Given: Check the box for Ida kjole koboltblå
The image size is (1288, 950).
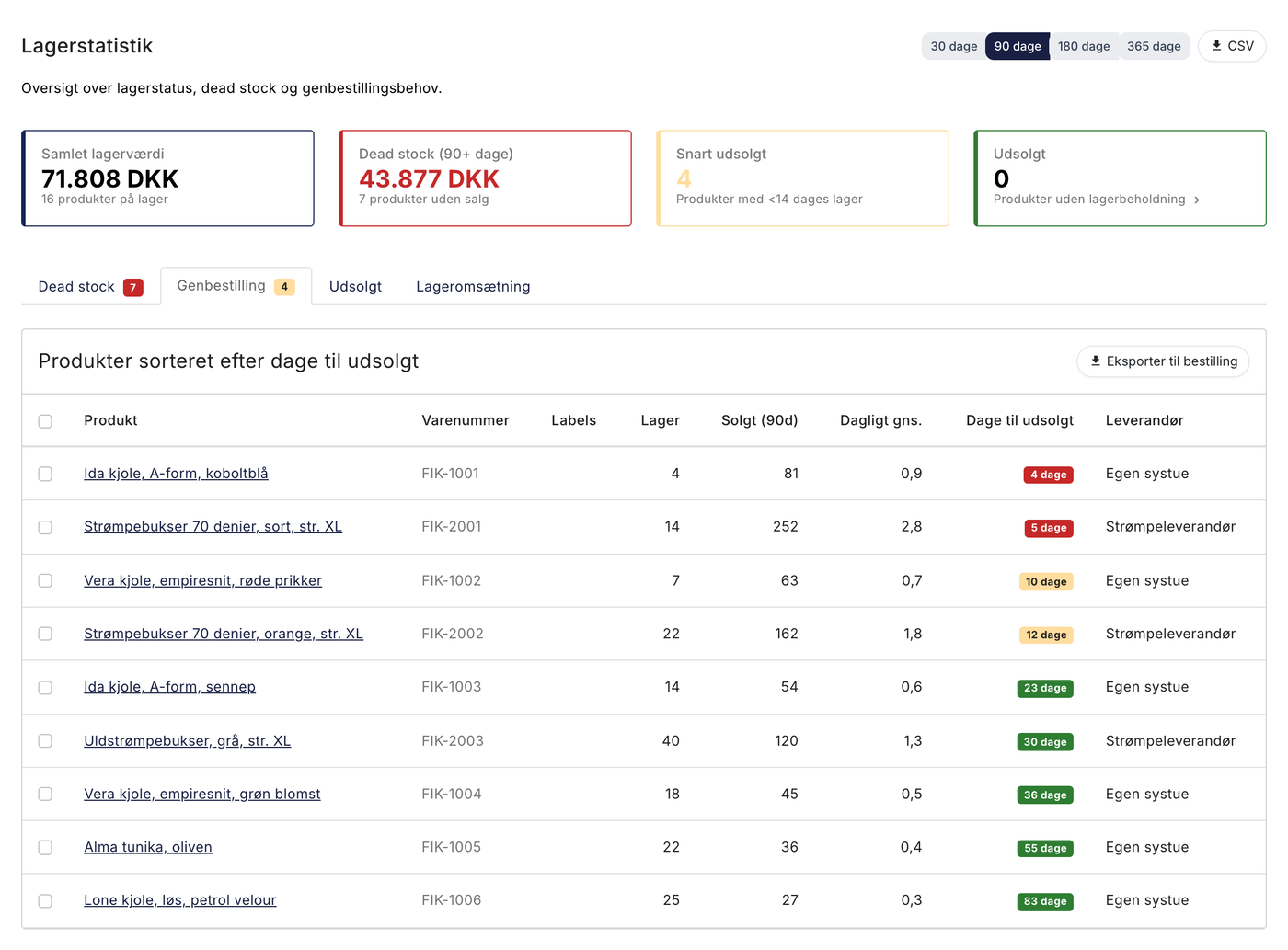Looking at the screenshot, I should (45, 474).
